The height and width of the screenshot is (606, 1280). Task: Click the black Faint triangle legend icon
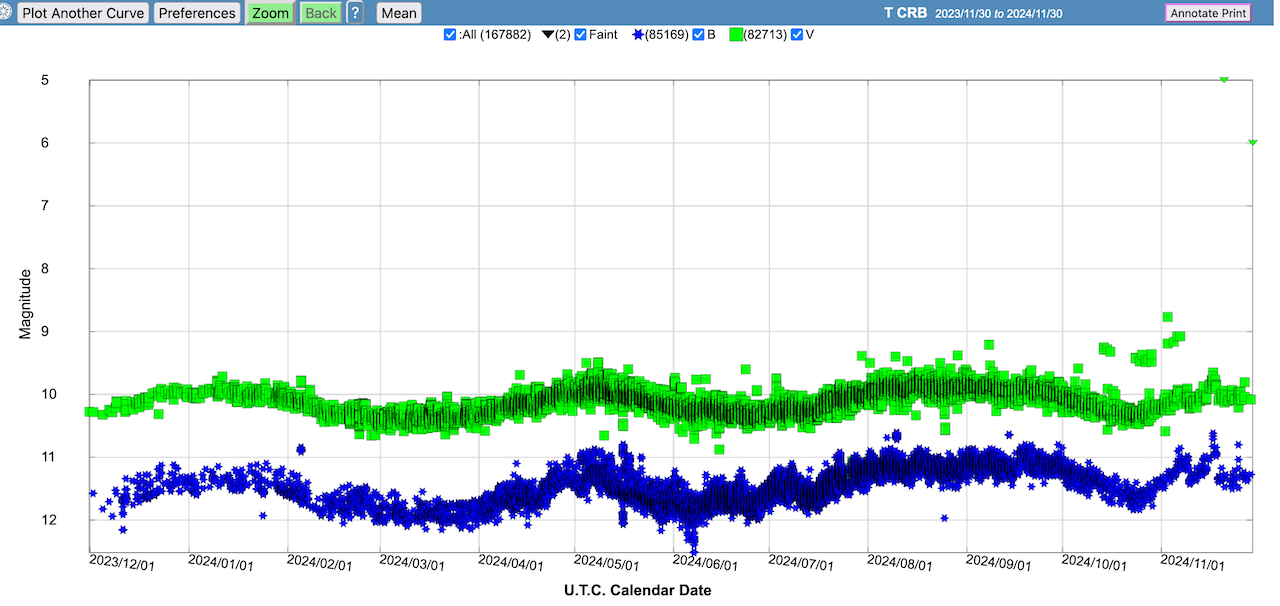(548, 35)
